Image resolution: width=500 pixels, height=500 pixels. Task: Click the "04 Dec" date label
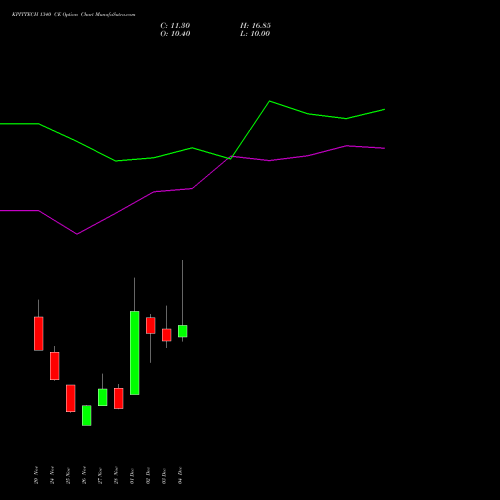(180, 475)
